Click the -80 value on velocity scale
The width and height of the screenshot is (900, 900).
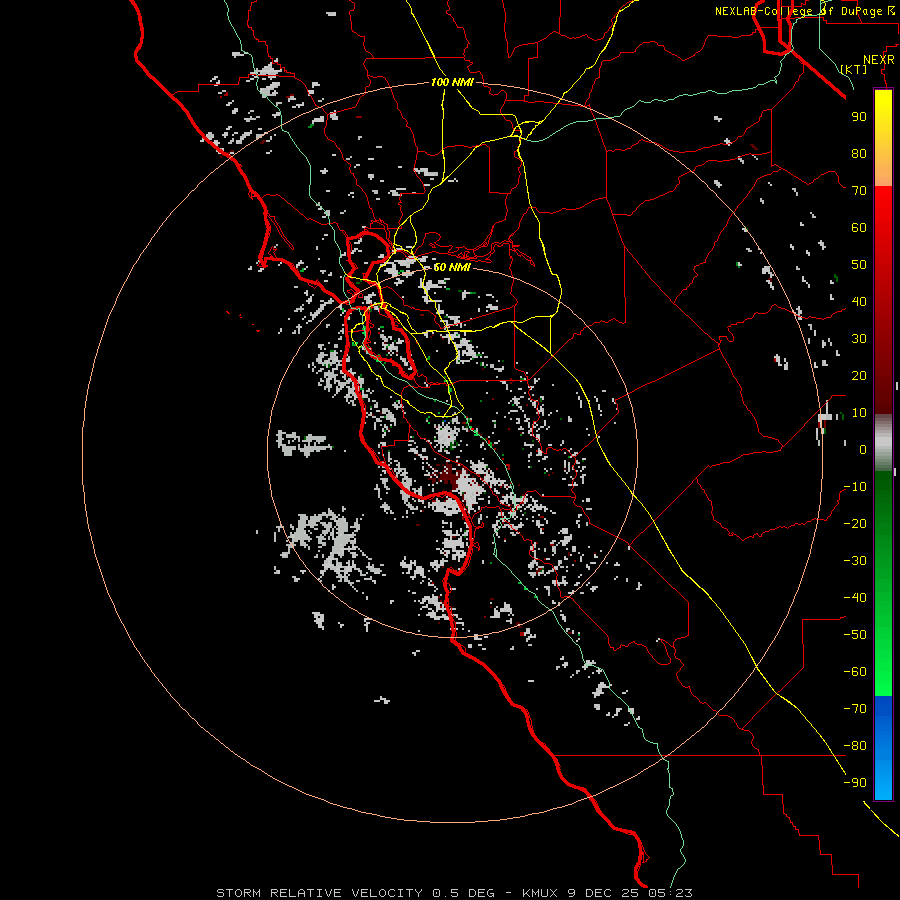click(x=855, y=746)
